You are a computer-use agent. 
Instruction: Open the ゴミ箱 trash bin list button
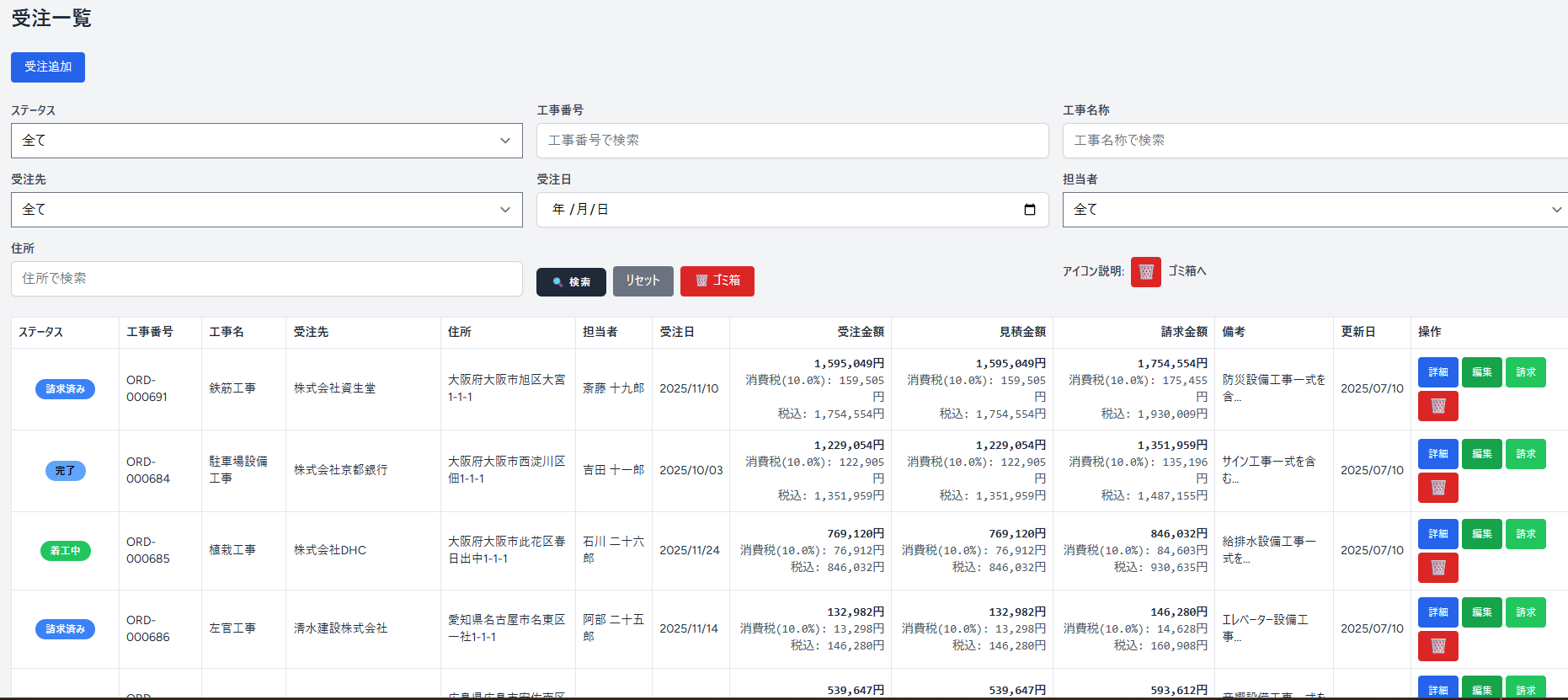point(717,281)
